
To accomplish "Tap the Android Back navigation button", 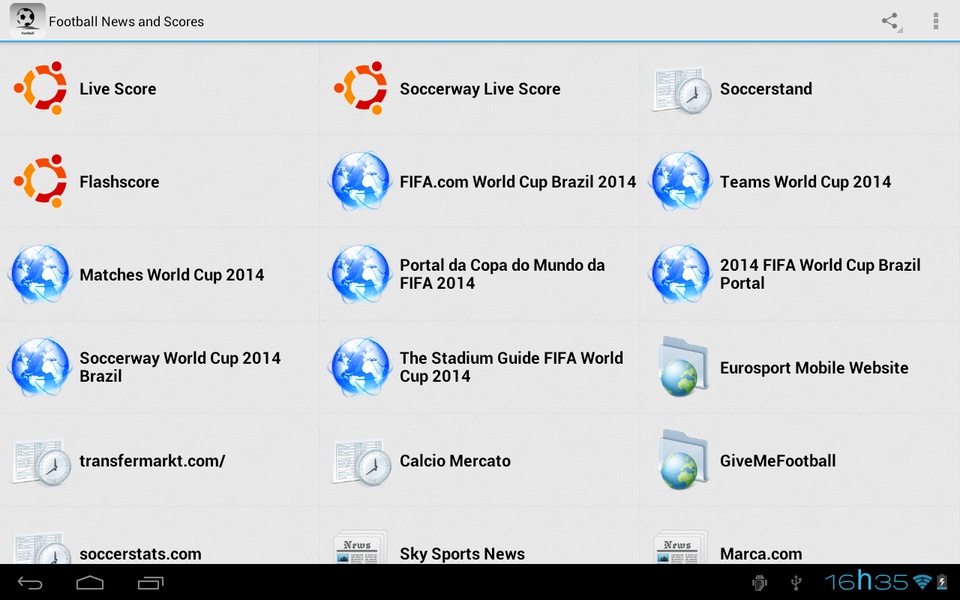I will tap(30, 583).
